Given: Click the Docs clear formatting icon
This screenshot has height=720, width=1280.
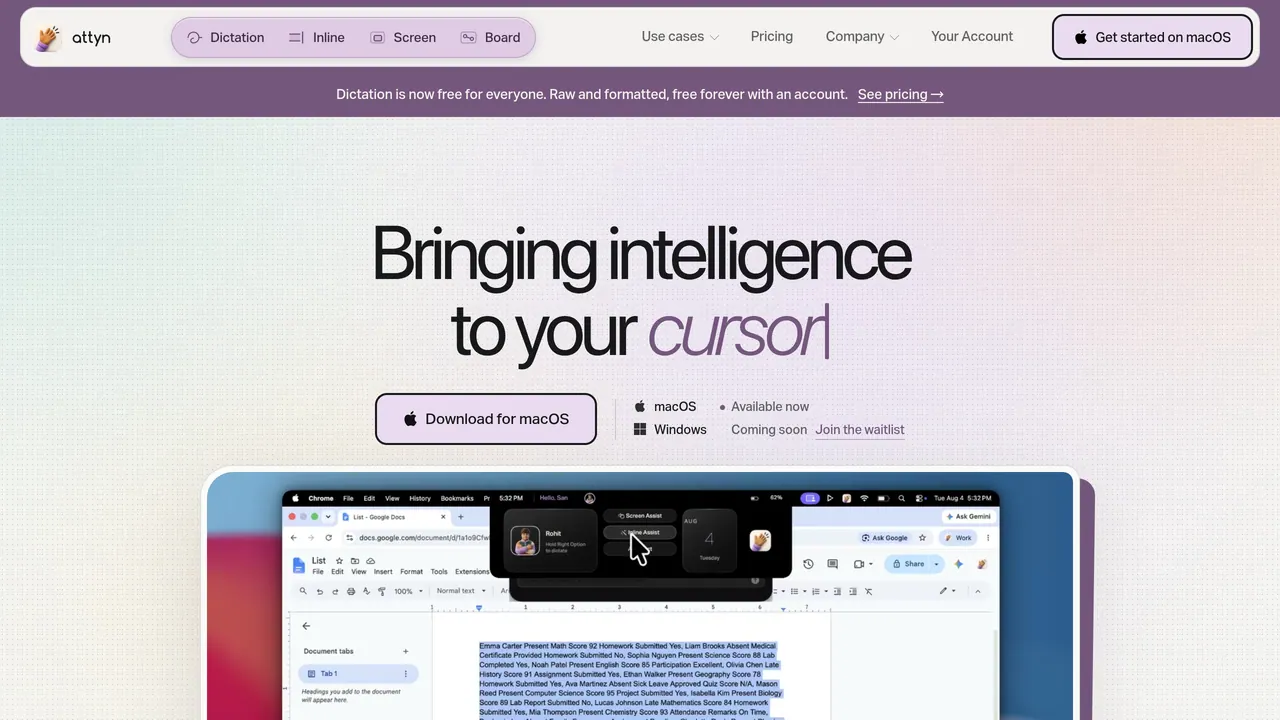Looking at the screenshot, I should (868, 591).
